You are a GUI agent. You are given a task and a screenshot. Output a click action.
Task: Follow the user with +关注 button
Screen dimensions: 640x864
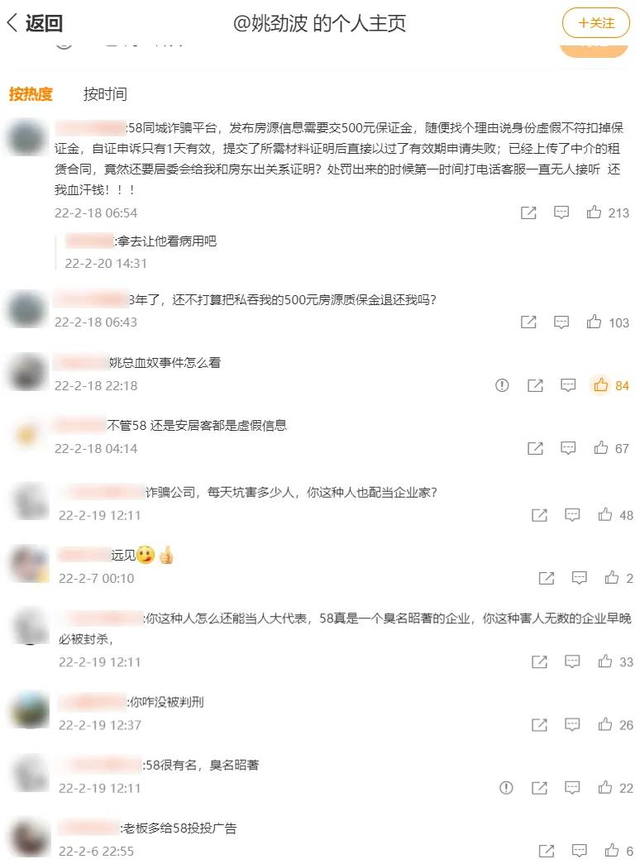click(x=595, y=23)
